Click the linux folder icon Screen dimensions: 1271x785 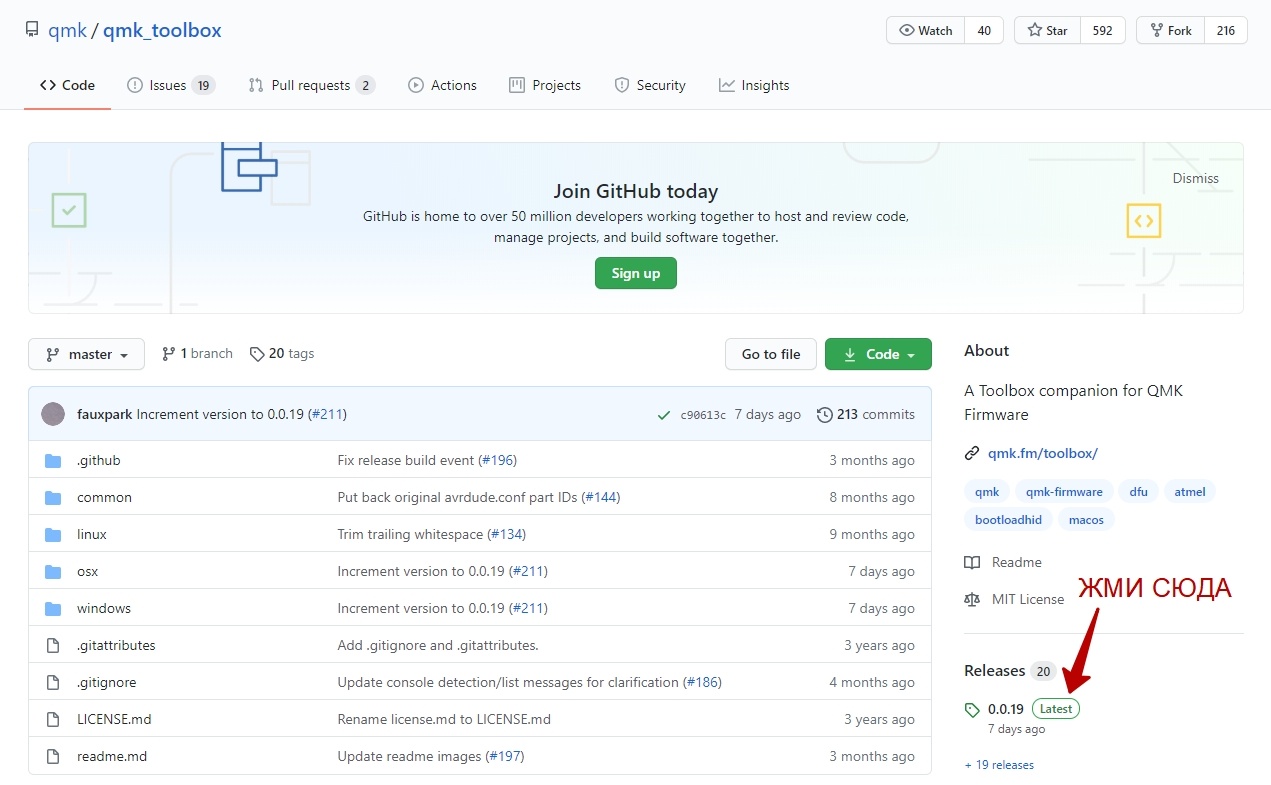pyautogui.click(x=53, y=534)
